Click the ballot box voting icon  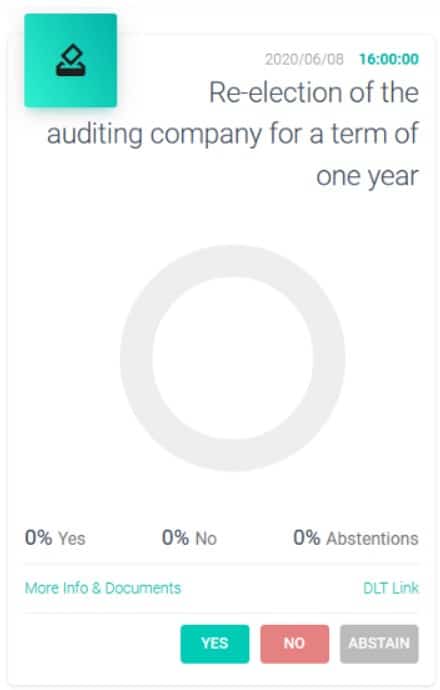[x=71, y=60]
